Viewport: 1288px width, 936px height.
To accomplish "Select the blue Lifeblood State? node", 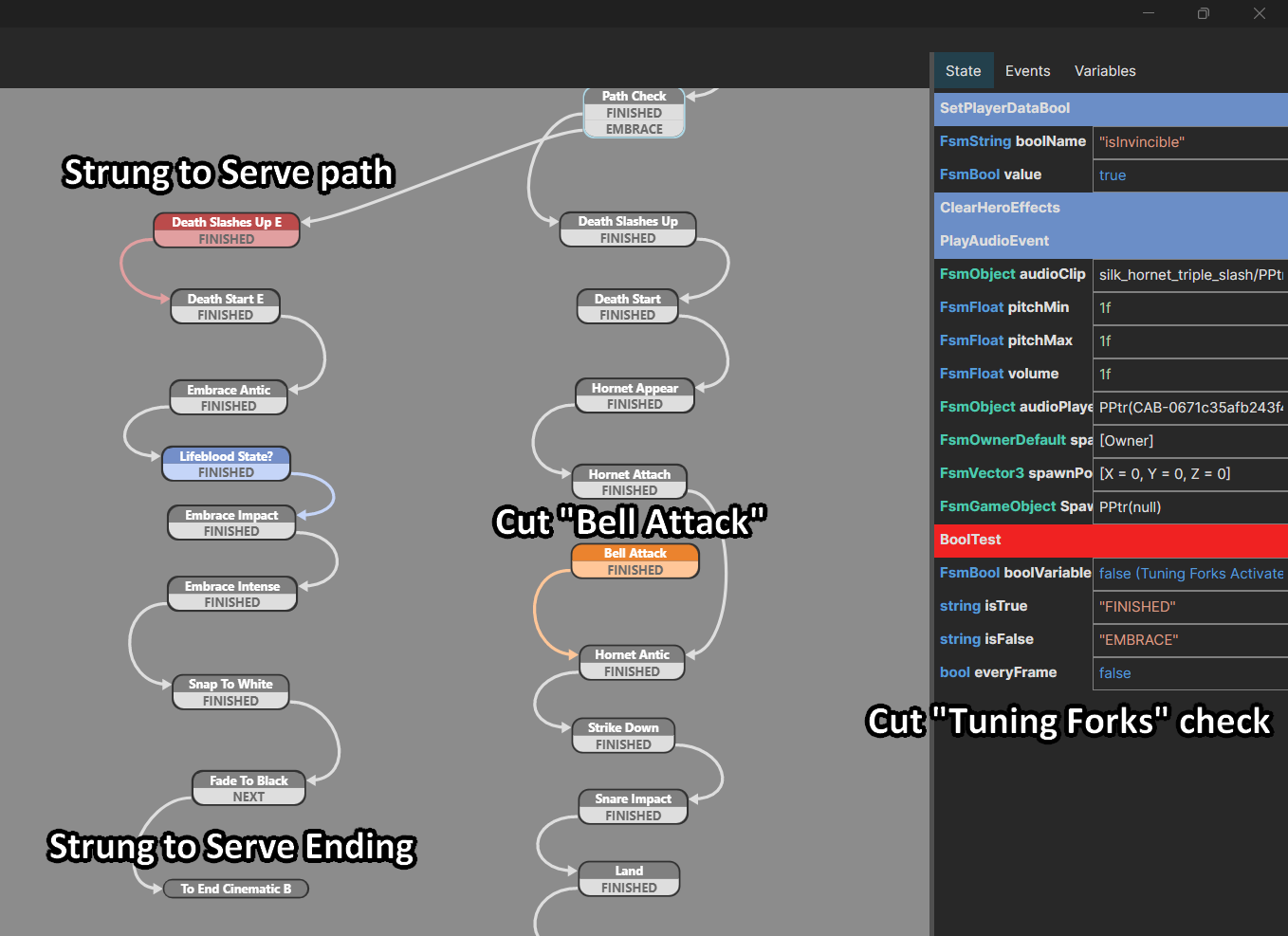I will pyautogui.click(x=226, y=457).
